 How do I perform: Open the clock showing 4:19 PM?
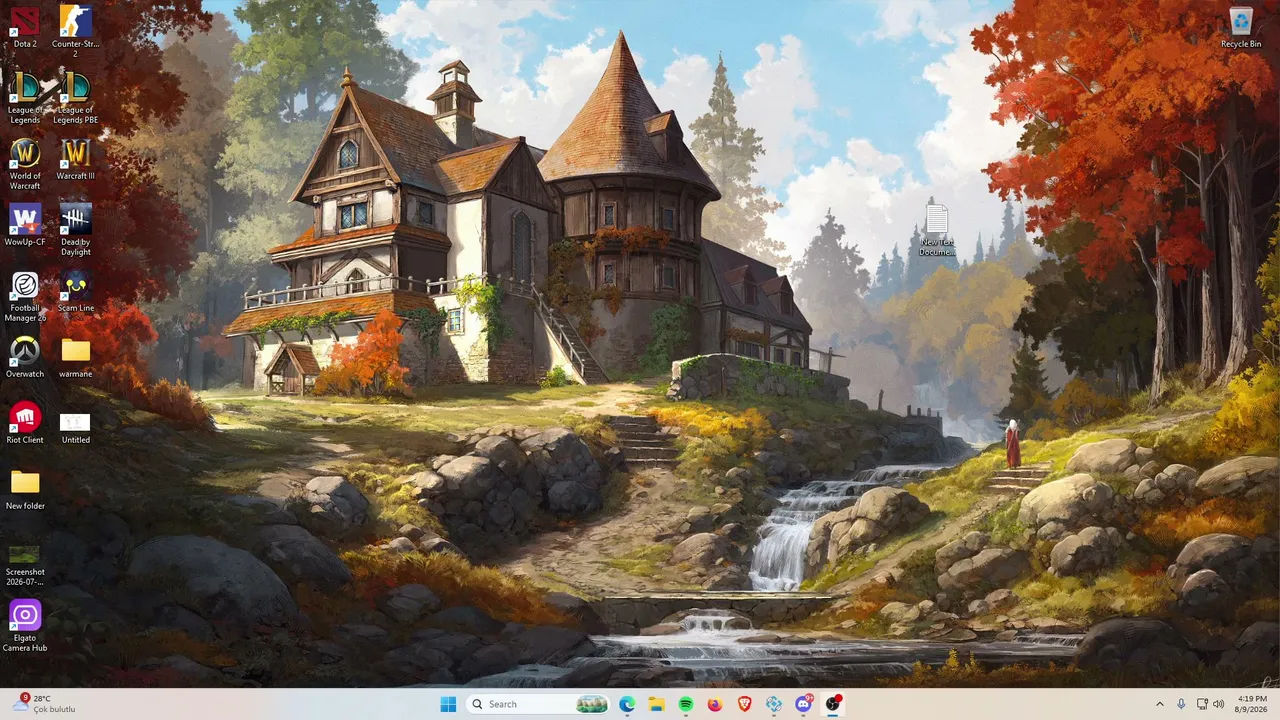[1252, 704]
